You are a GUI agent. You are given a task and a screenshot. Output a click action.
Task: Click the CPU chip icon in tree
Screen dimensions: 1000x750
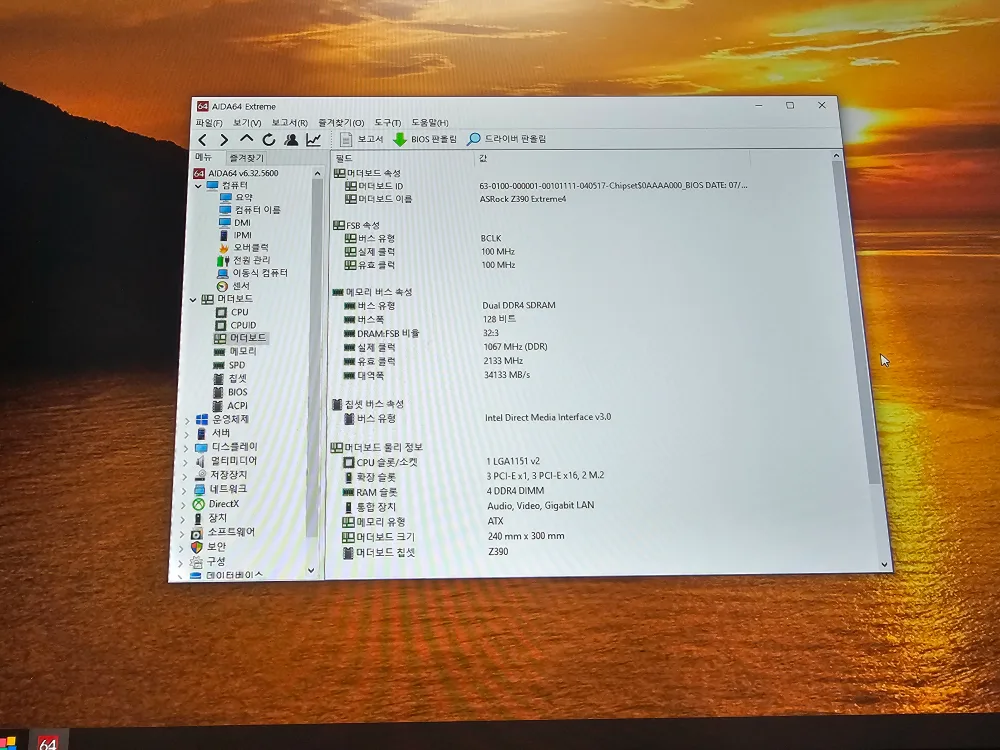pyautogui.click(x=221, y=312)
